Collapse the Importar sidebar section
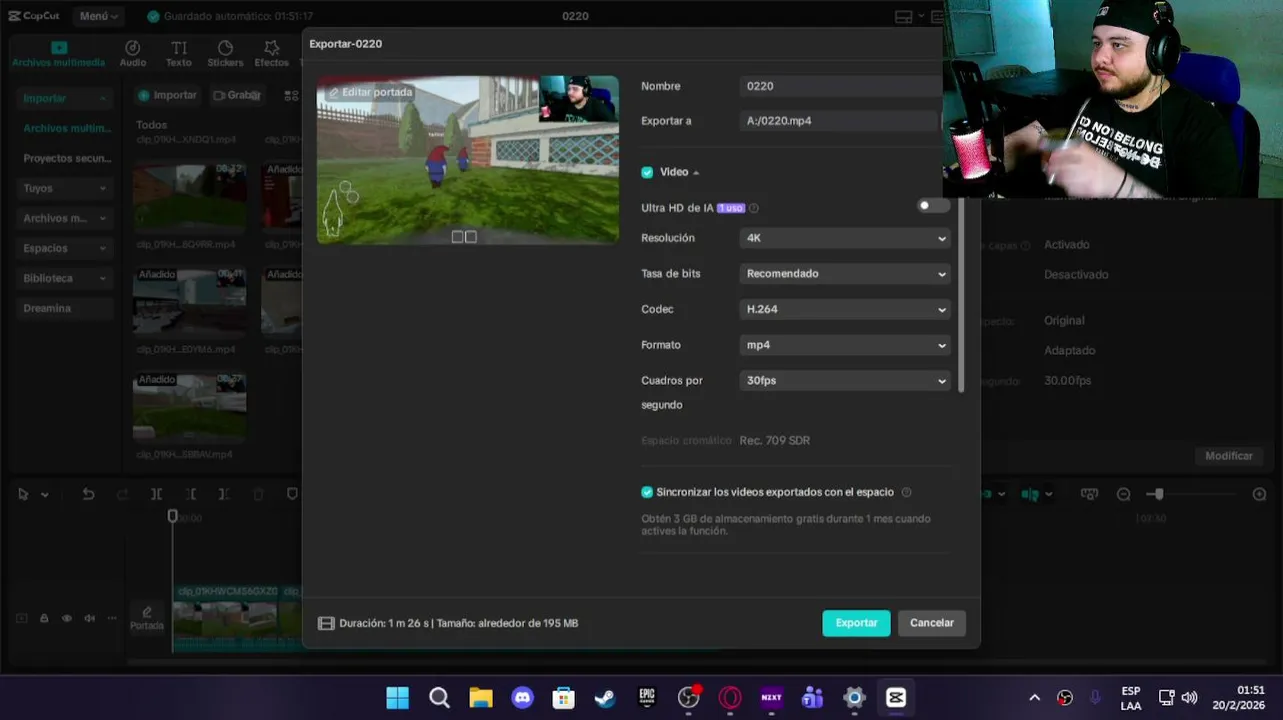Screen dimensions: 1283x720 pyautogui.click(x=64, y=98)
